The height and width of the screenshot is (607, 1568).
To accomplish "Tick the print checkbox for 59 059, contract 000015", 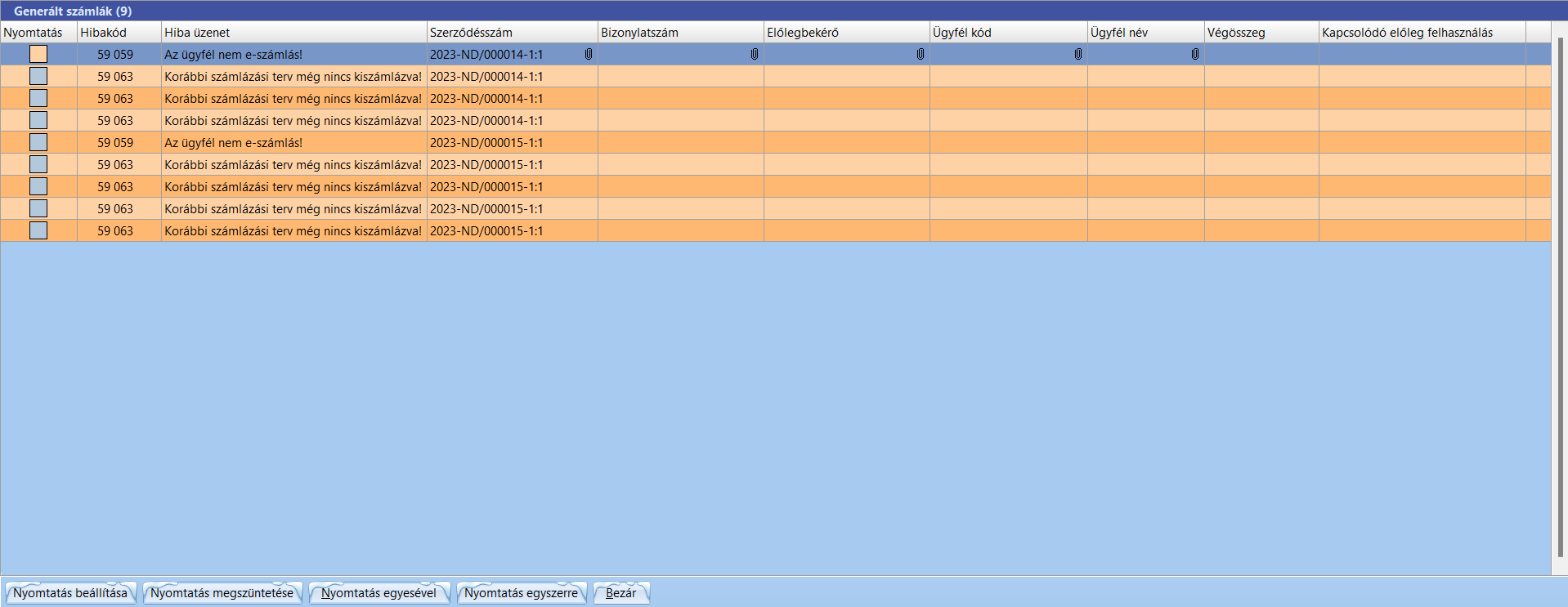I will (x=38, y=142).
